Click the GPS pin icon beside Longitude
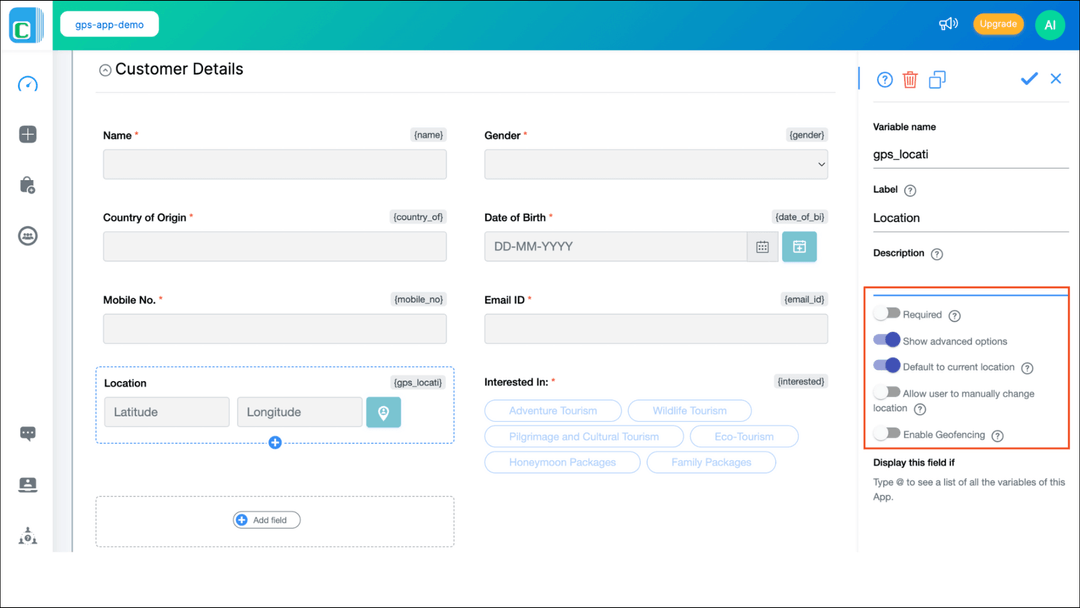1080x608 pixels. (383, 412)
